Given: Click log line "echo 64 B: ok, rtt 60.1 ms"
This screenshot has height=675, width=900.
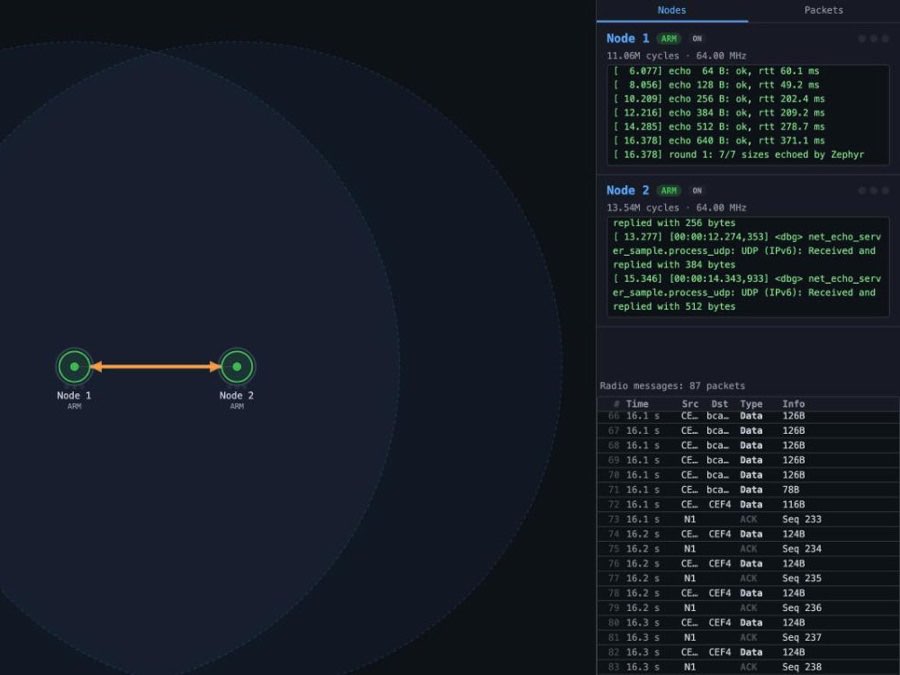Looking at the screenshot, I should pos(716,71).
